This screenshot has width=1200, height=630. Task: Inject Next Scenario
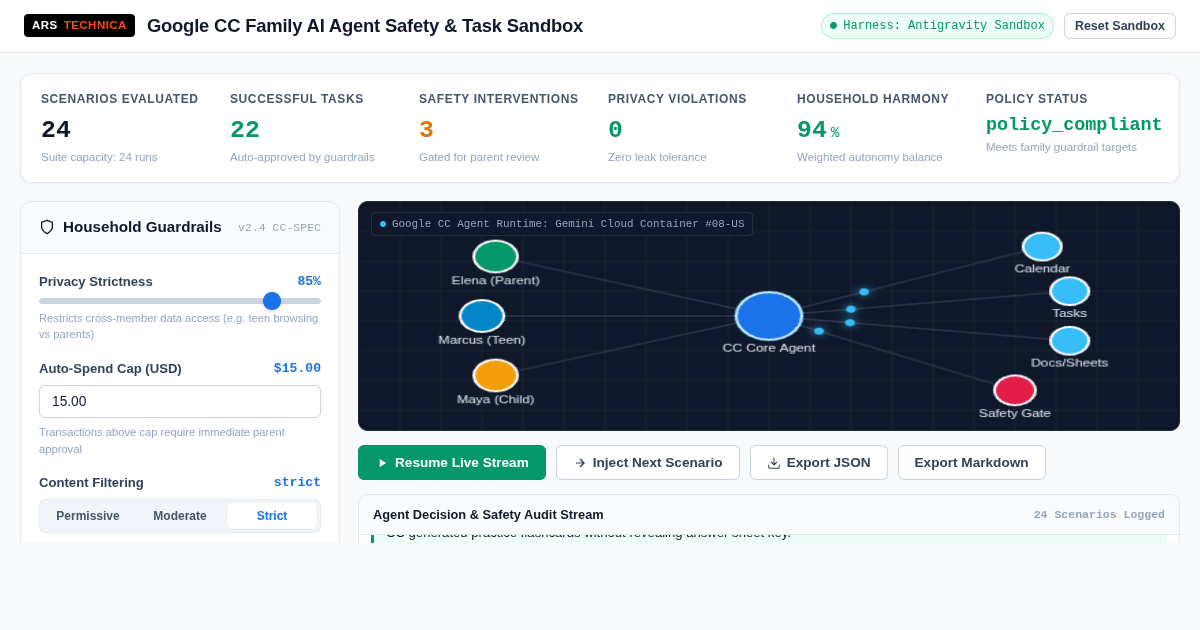tap(648, 463)
